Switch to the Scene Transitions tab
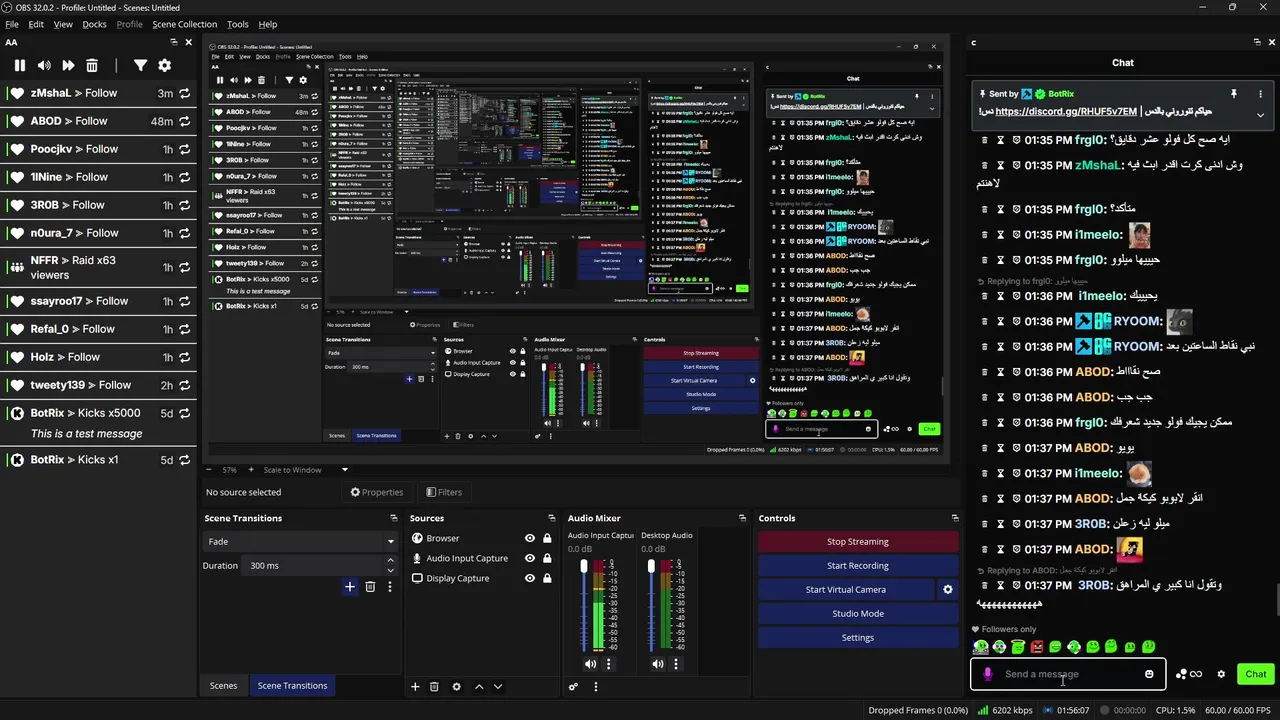Viewport: 1280px width, 720px height. coord(292,686)
